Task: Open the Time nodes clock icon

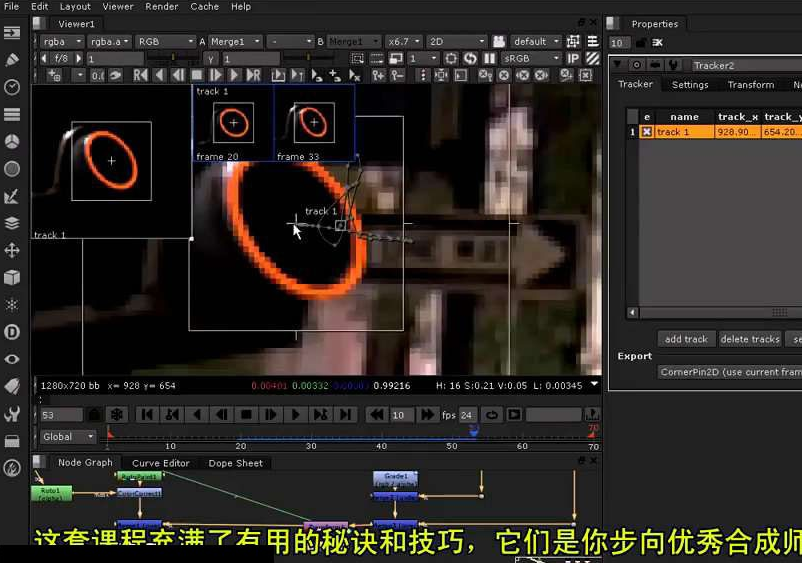Action: pos(12,87)
